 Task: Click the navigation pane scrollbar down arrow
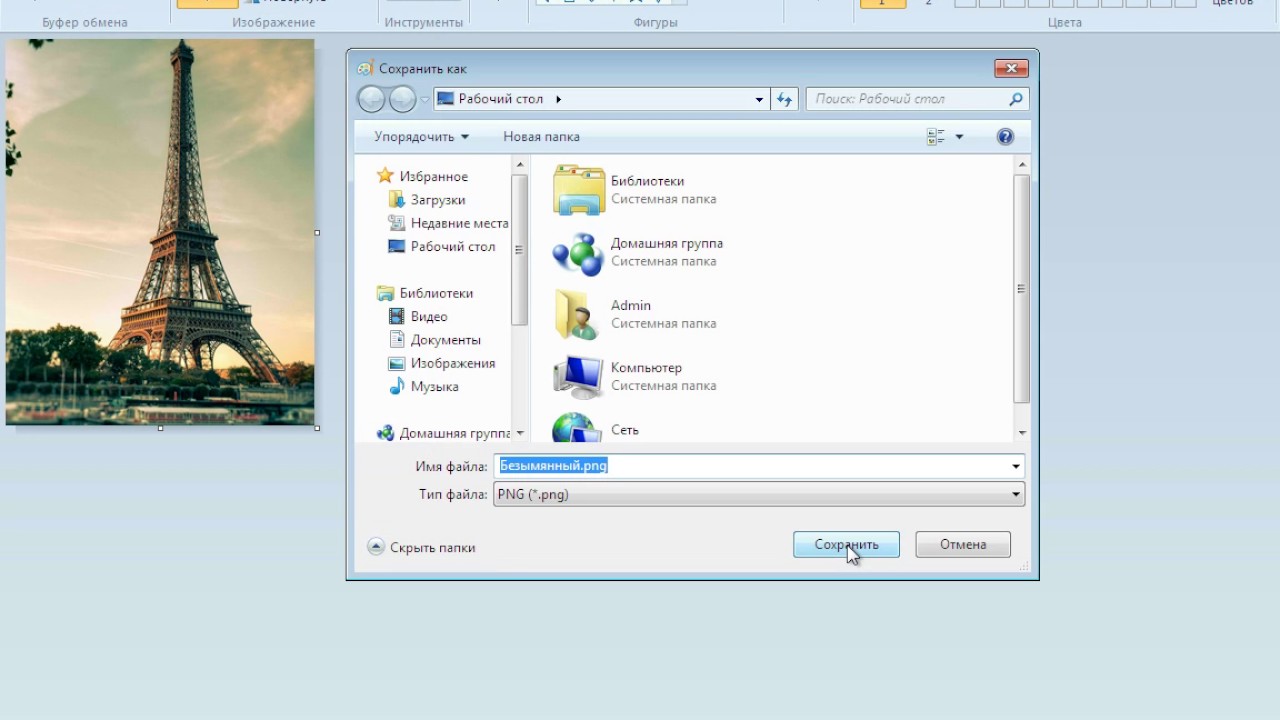tap(519, 433)
